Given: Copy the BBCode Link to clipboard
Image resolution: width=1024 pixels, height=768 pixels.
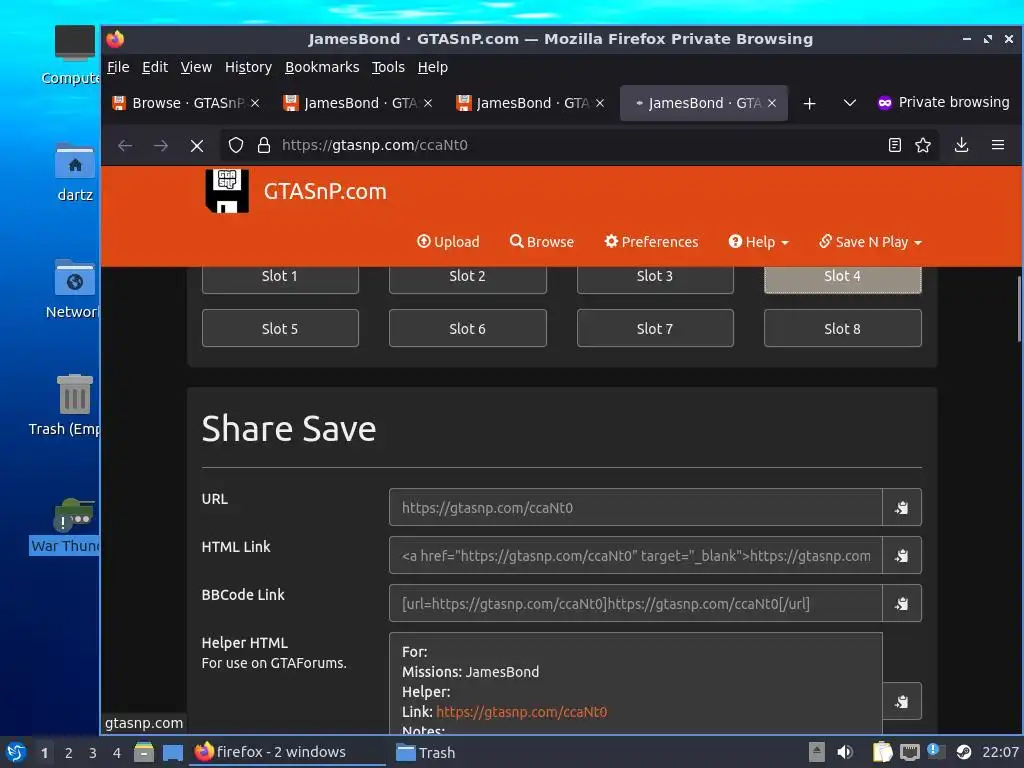Looking at the screenshot, I should (901, 603).
